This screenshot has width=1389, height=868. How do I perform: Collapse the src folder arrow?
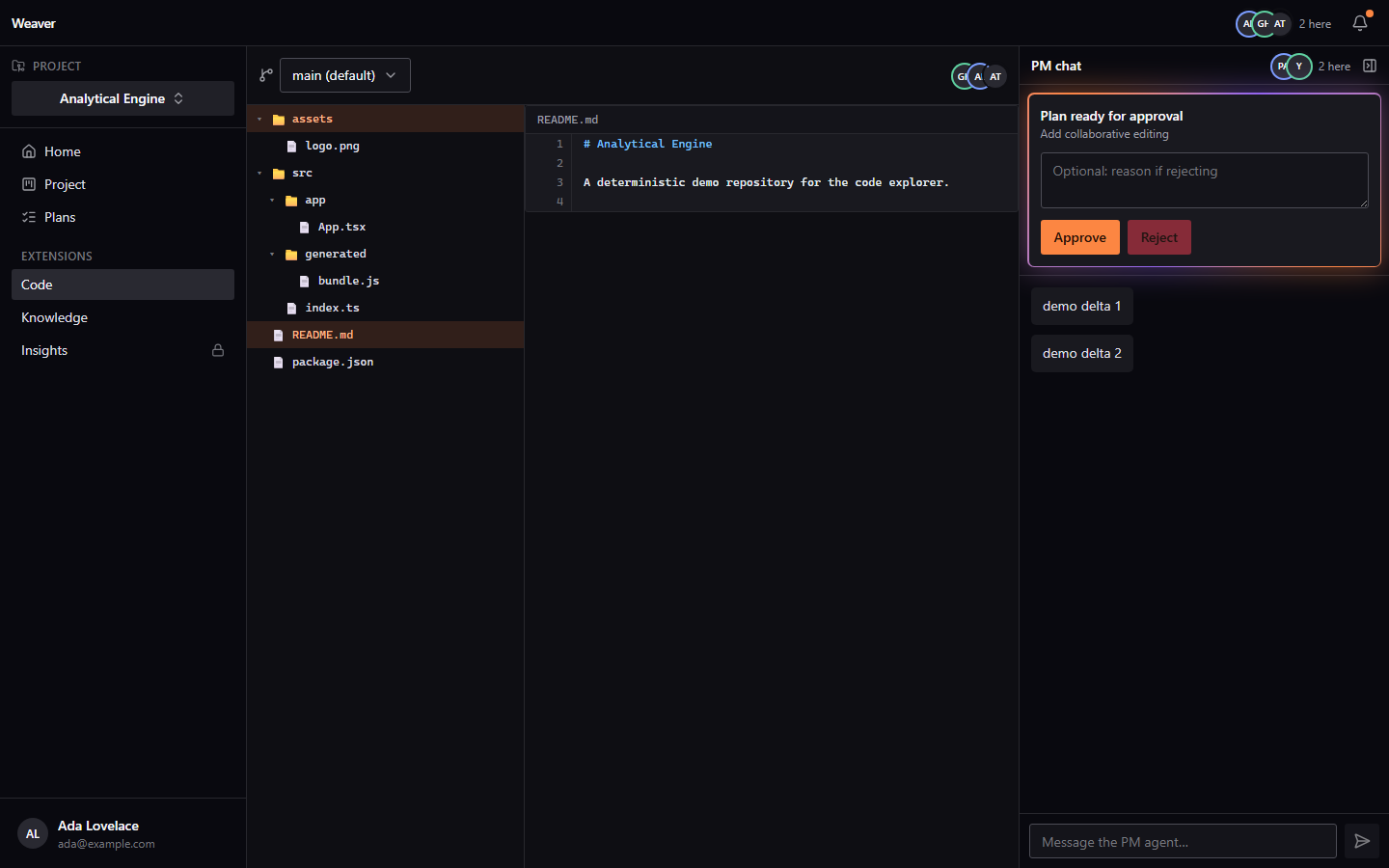259,174
